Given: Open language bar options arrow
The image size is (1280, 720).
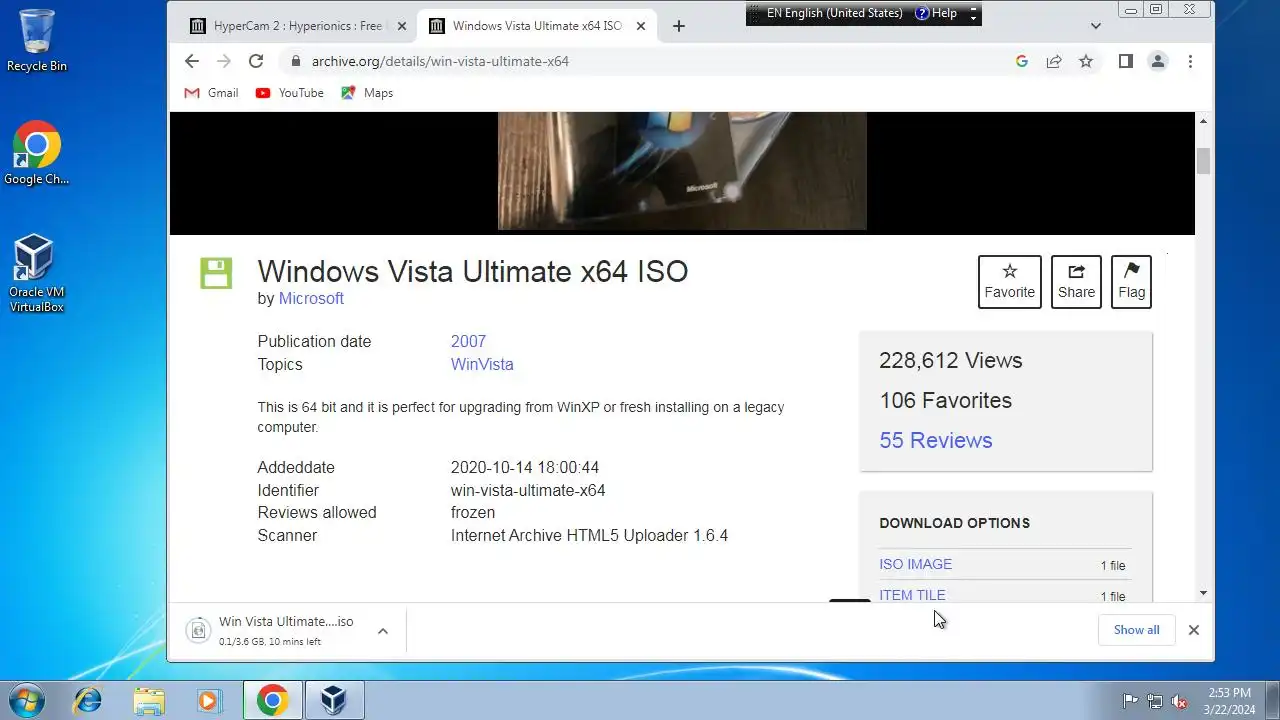Looking at the screenshot, I should [x=974, y=18].
